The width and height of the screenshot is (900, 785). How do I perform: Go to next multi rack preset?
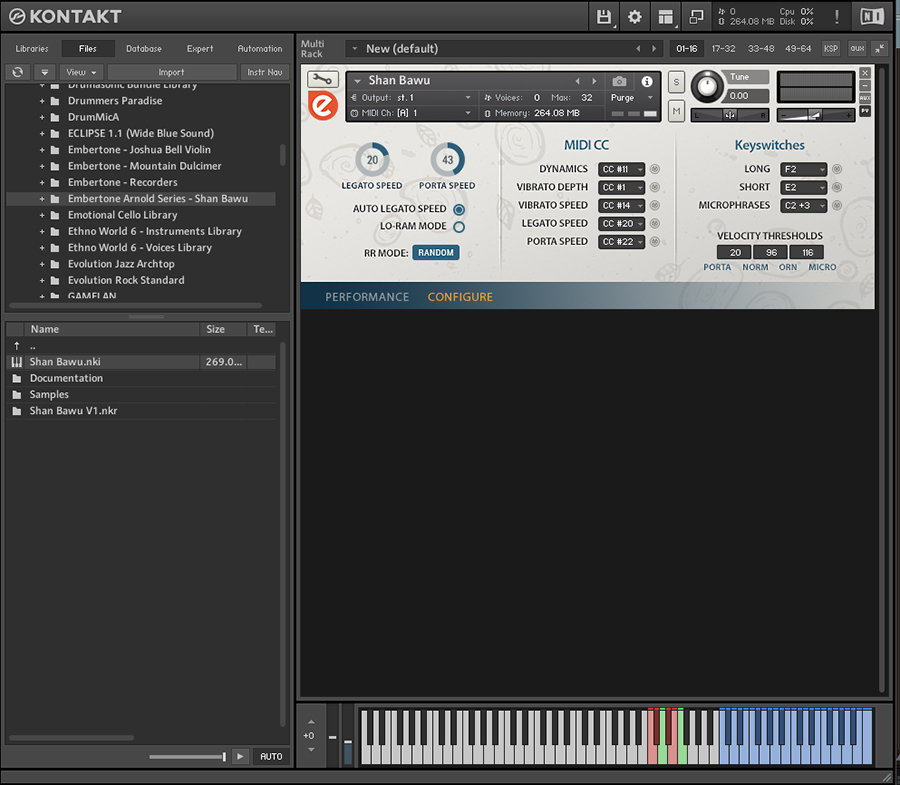click(x=654, y=49)
